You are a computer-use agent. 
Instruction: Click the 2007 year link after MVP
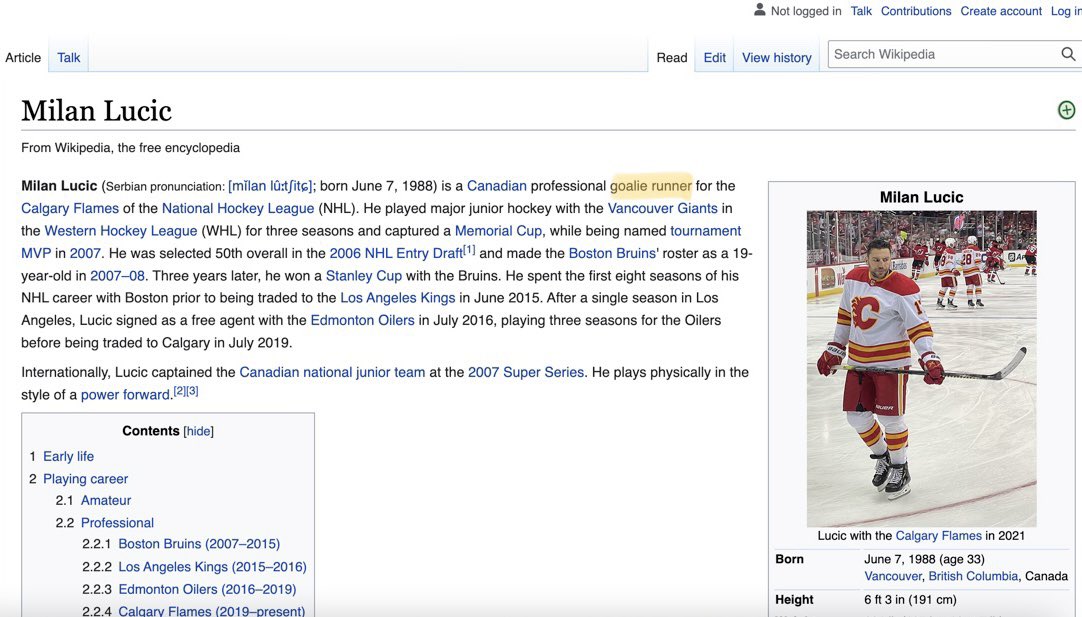click(85, 253)
